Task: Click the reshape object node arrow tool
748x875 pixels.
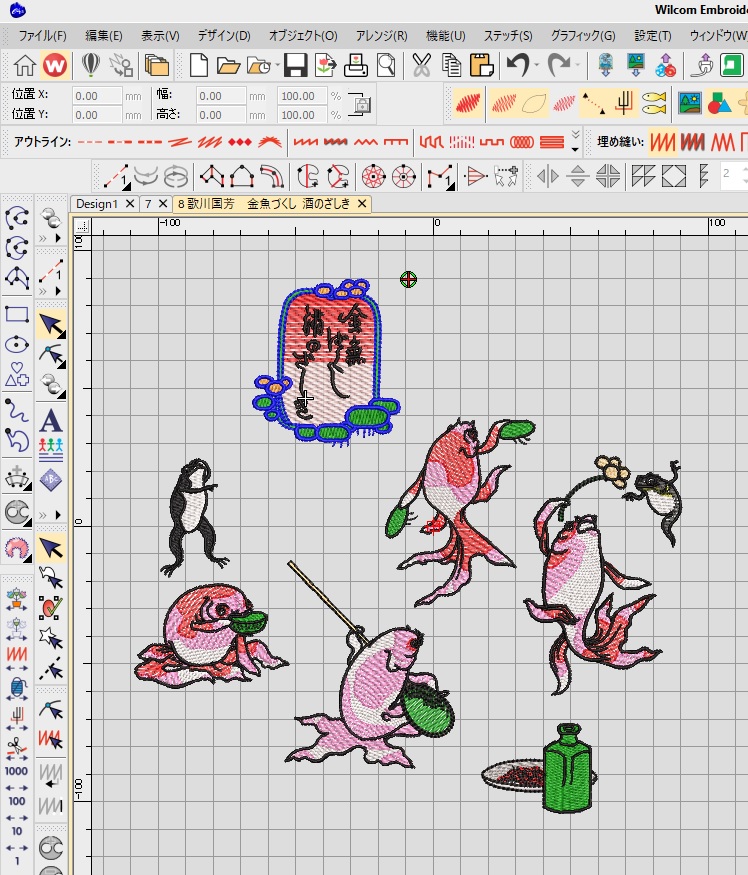Action: [51, 354]
